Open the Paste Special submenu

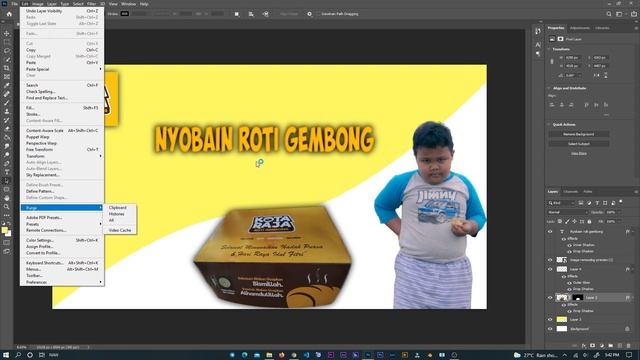click(x=62, y=69)
